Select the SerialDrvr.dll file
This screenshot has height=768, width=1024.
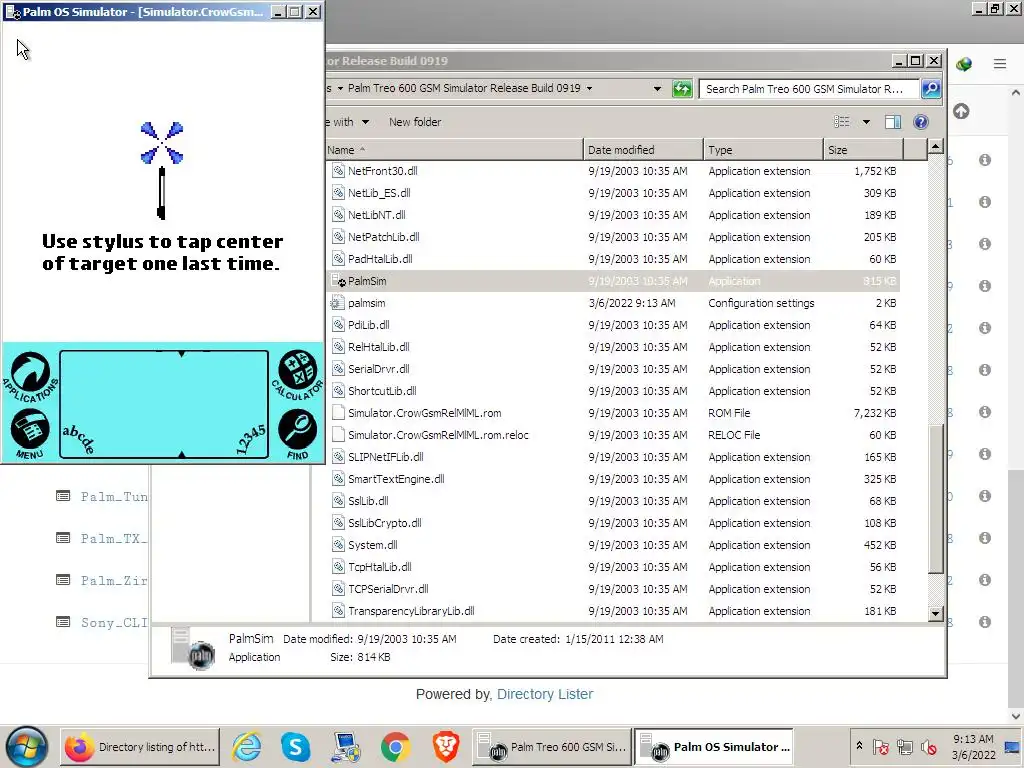pos(378,369)
